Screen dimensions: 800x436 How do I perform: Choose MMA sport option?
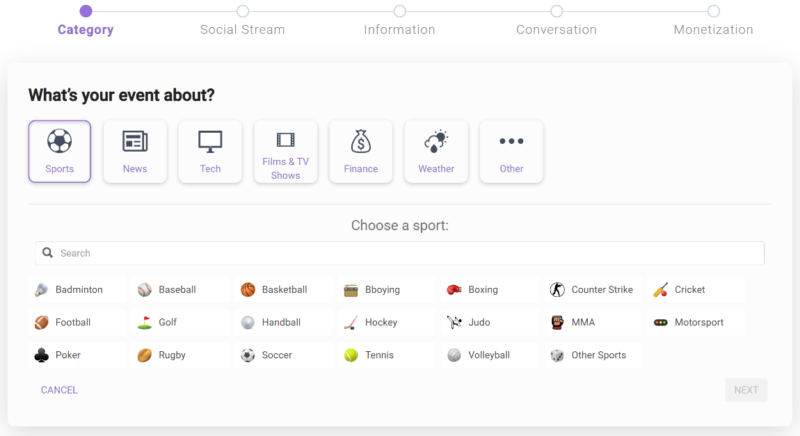(x=593, y=322)
